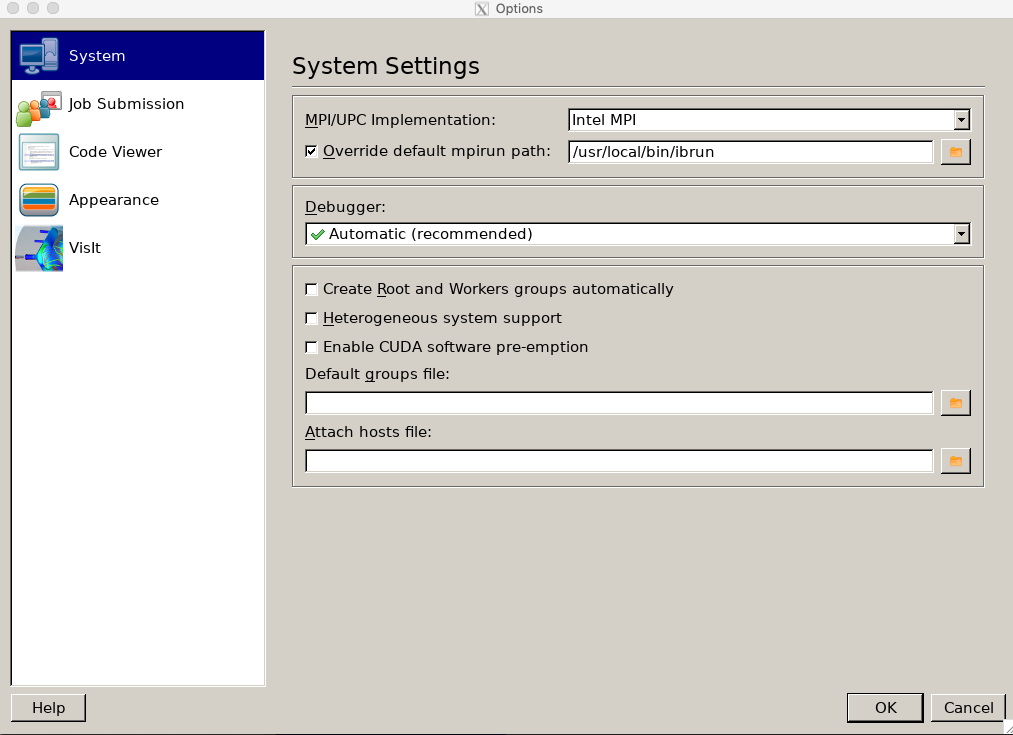Click the Help button

point(48,708)
